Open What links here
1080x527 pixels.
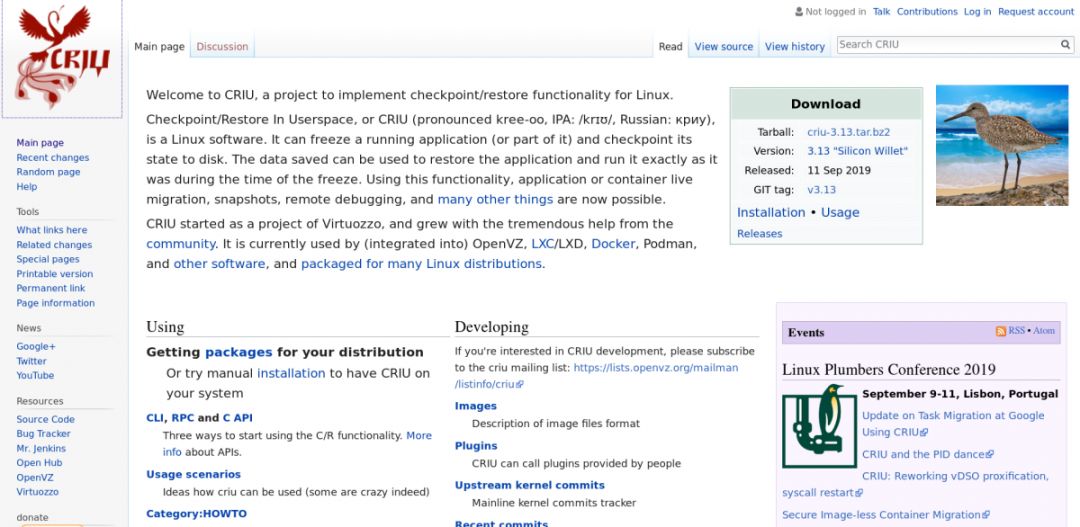click(52, 230)
